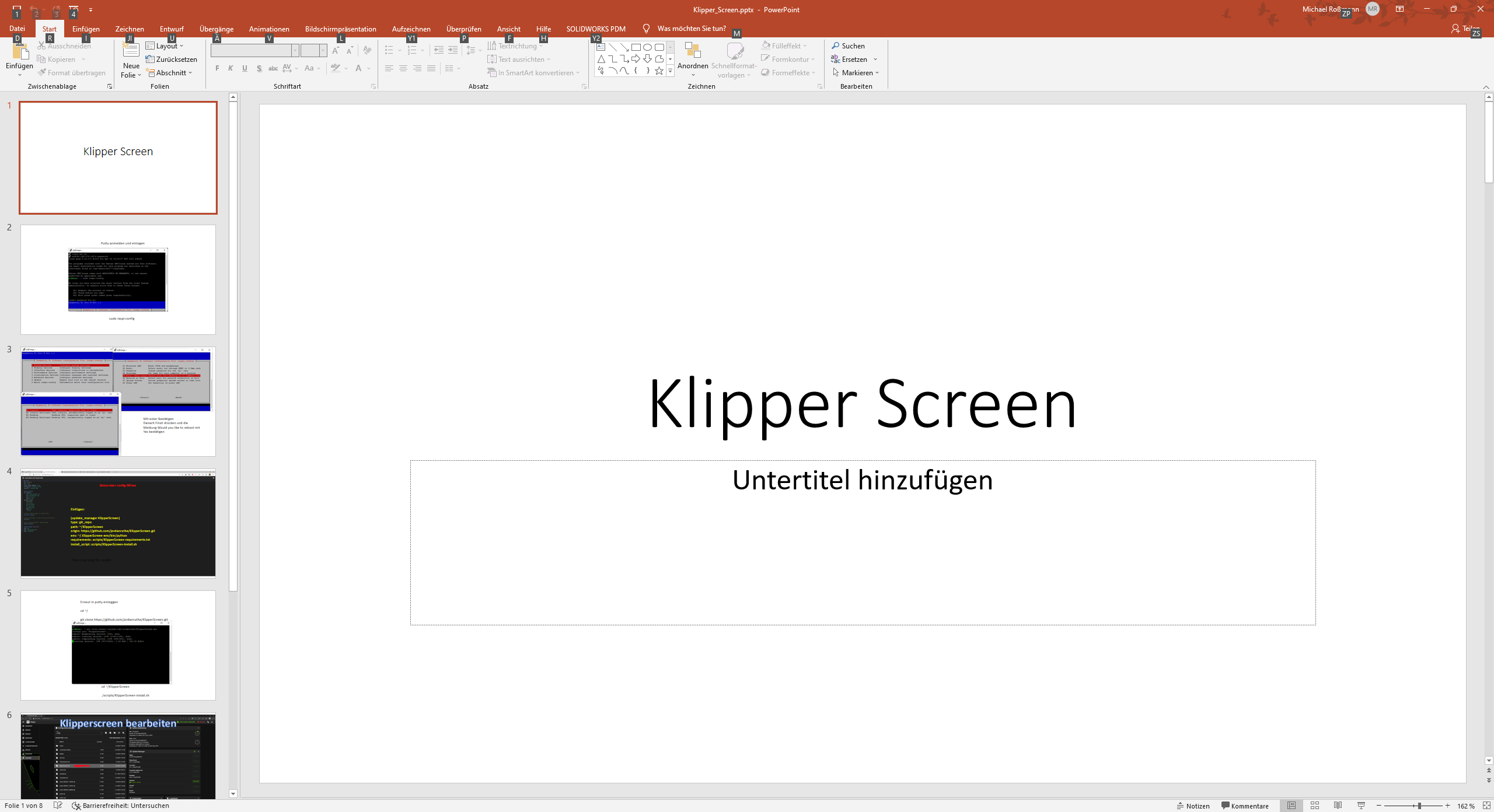Click Zurücksetzen in the Folien group
The height and width of the screenshot is (812, 1494).
[172, 59]
